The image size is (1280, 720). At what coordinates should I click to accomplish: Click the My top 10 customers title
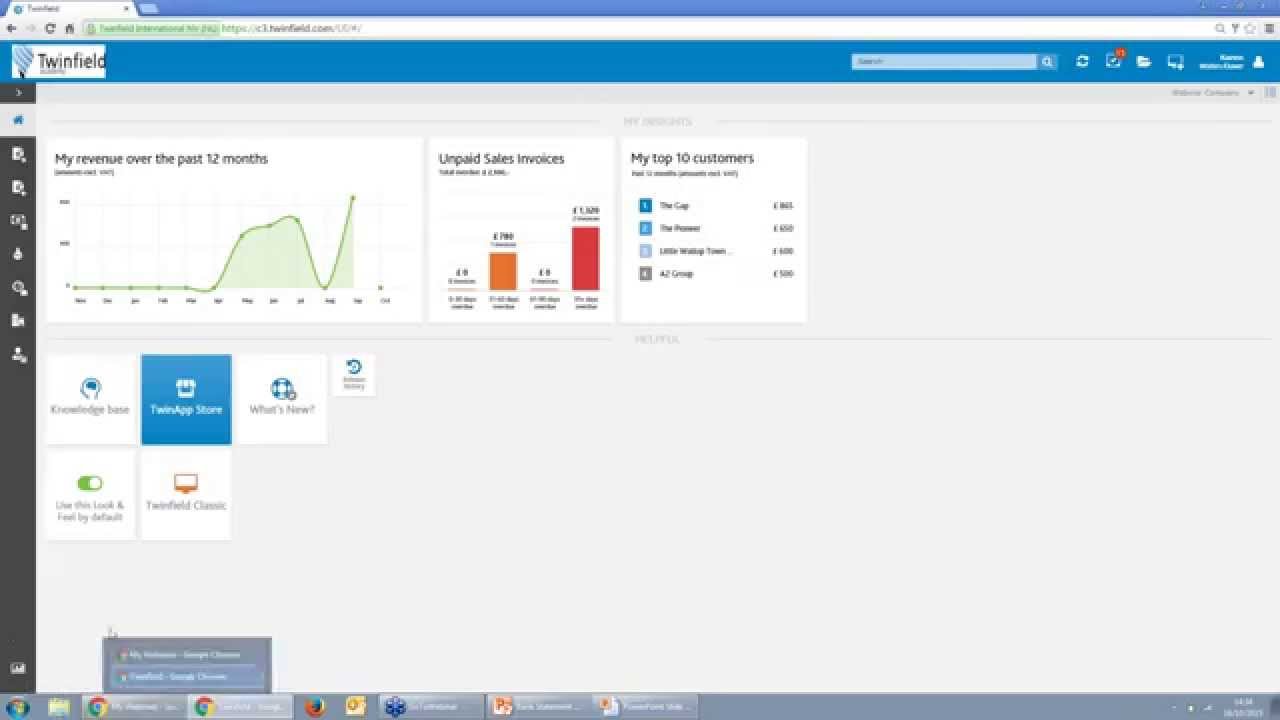tap(692, 158)
